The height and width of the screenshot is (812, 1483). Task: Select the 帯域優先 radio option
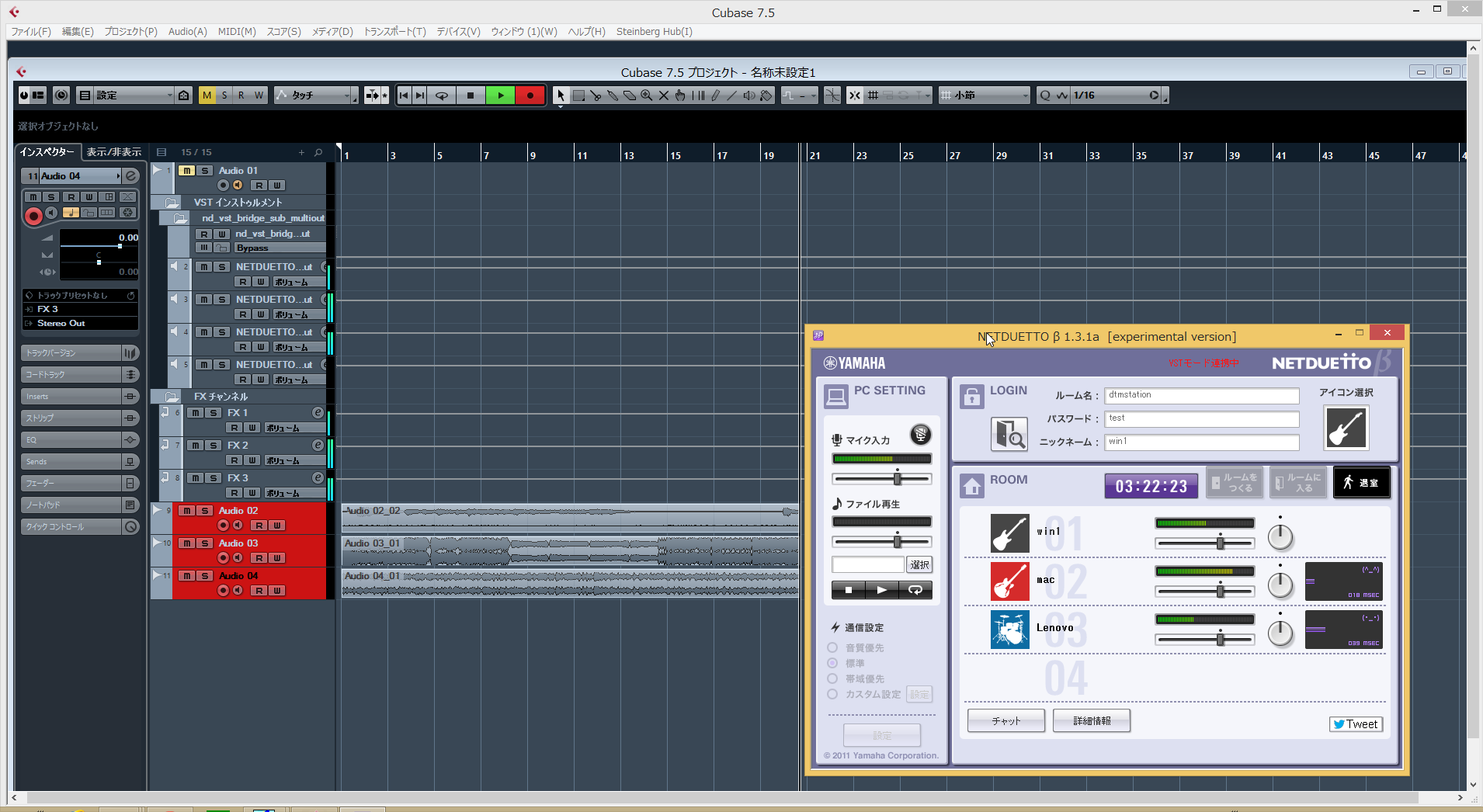coord(832,679)
